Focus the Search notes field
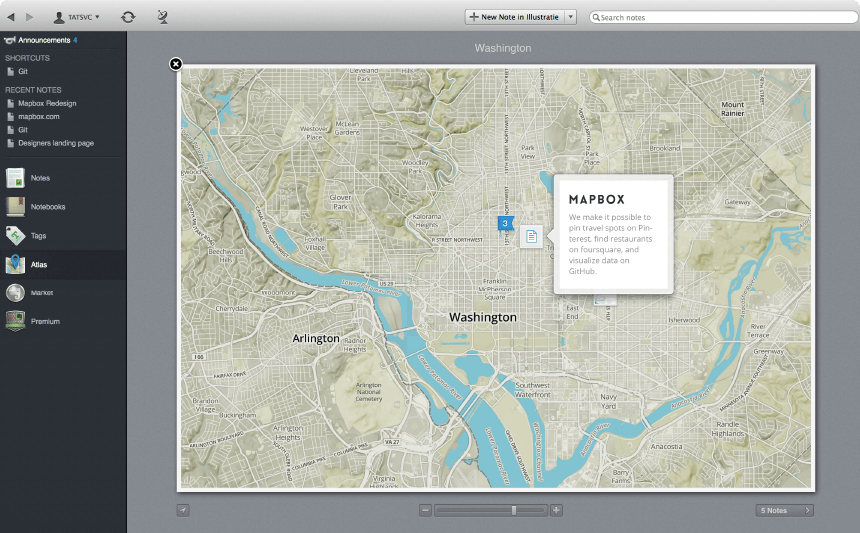The image size is (860, 533). coord(723,18)
